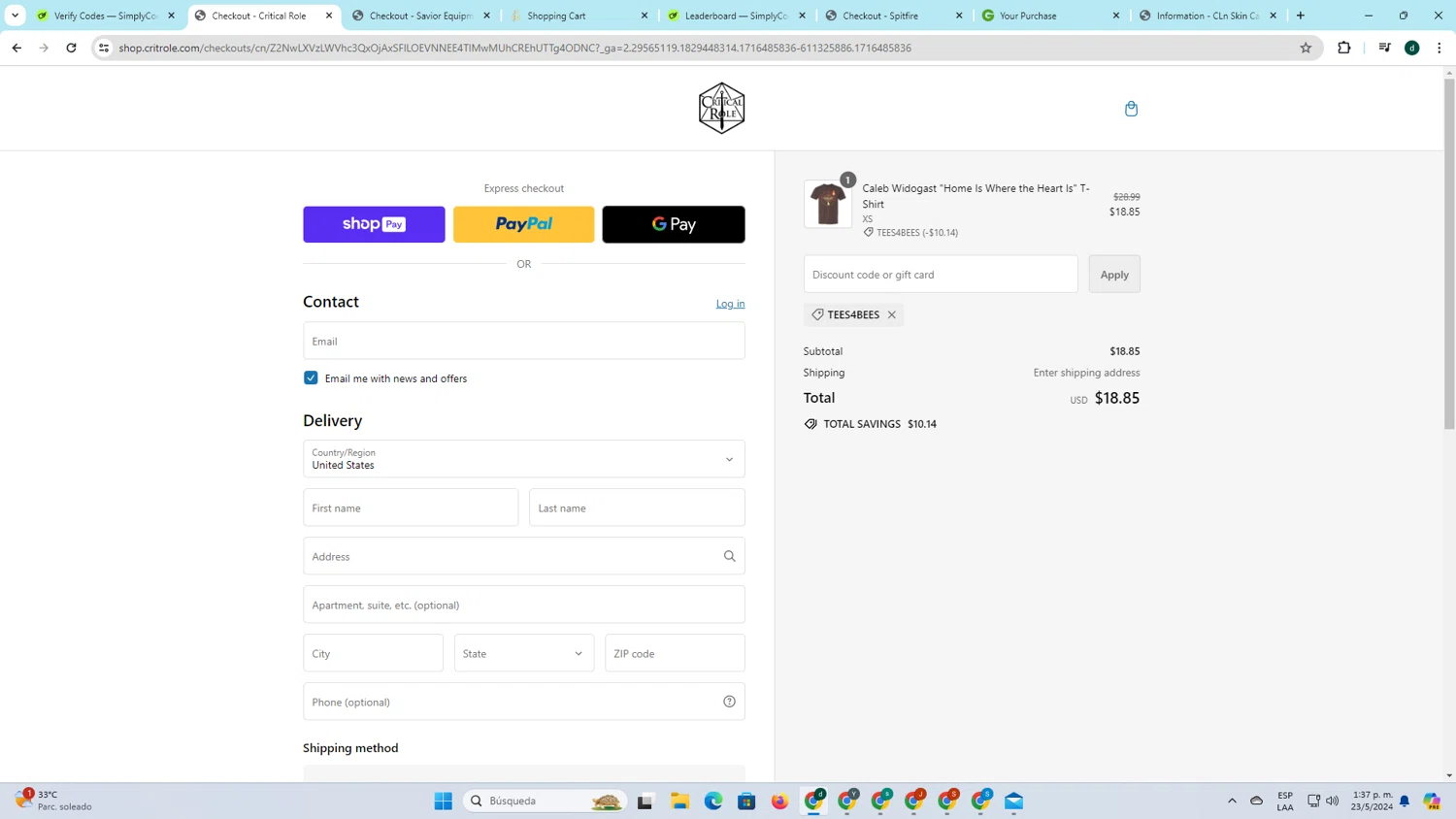Open the Copilot icon in the taskbar corner
The image size is (1456, 819).
click(1432, 801)
